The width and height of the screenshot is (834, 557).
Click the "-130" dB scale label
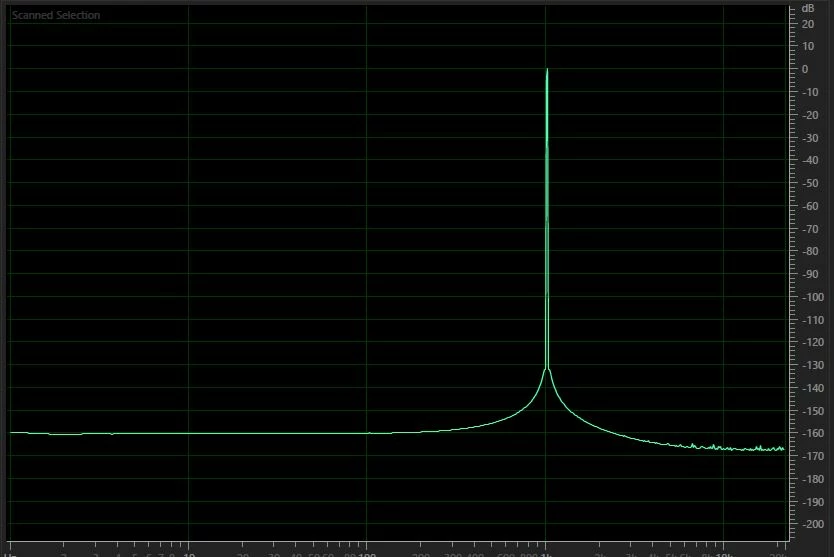pos(813,365)
